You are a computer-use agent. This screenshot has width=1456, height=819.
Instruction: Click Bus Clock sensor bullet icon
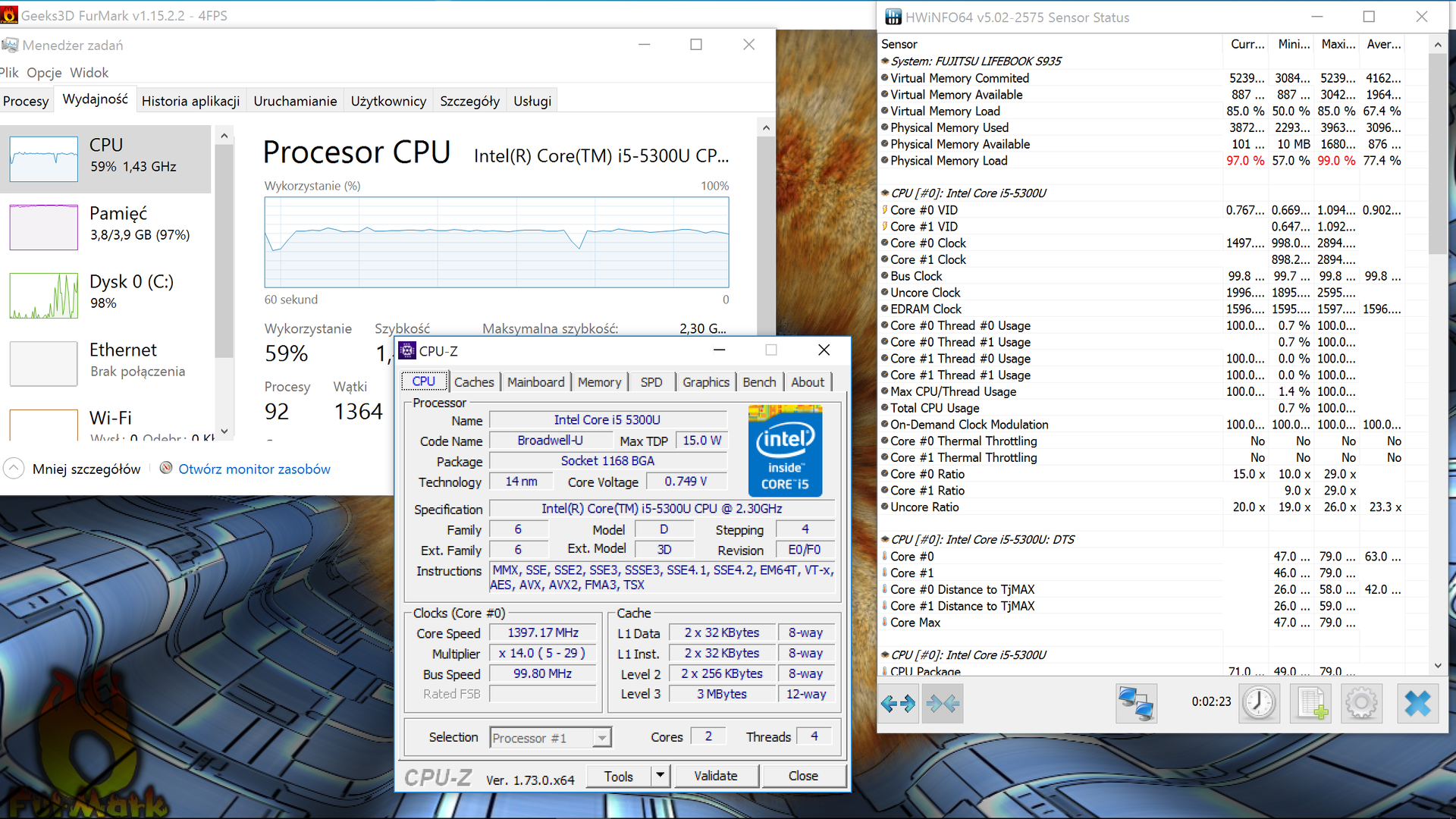click(885, 276)
